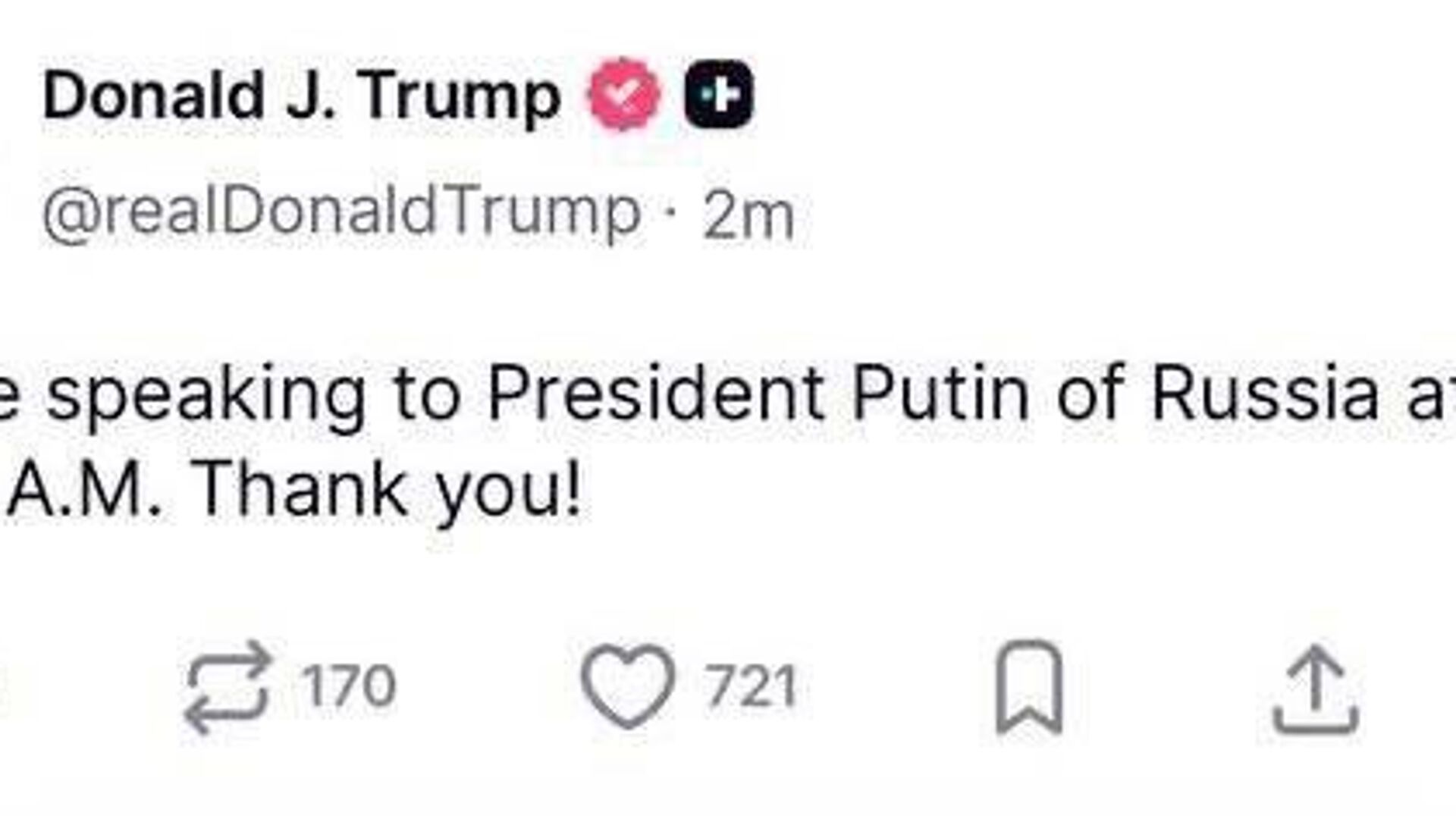Click the word "President" in the post
This screenshot has height=816, width=1456.
coord(655,394)
